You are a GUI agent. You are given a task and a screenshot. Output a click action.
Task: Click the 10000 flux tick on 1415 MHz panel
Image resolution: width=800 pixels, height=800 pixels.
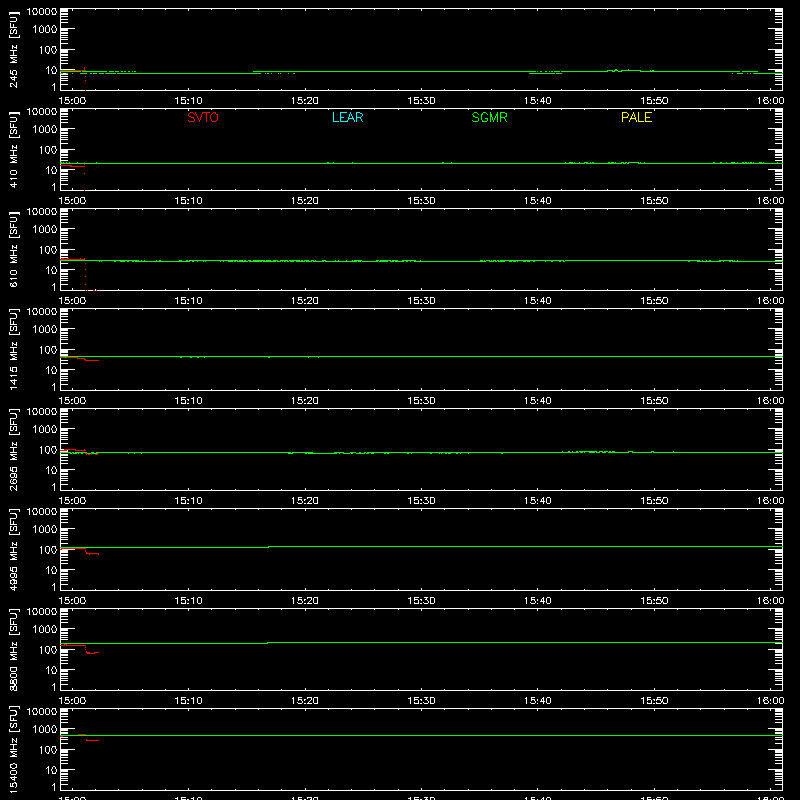pyautogui.click(x=42, y=312)
